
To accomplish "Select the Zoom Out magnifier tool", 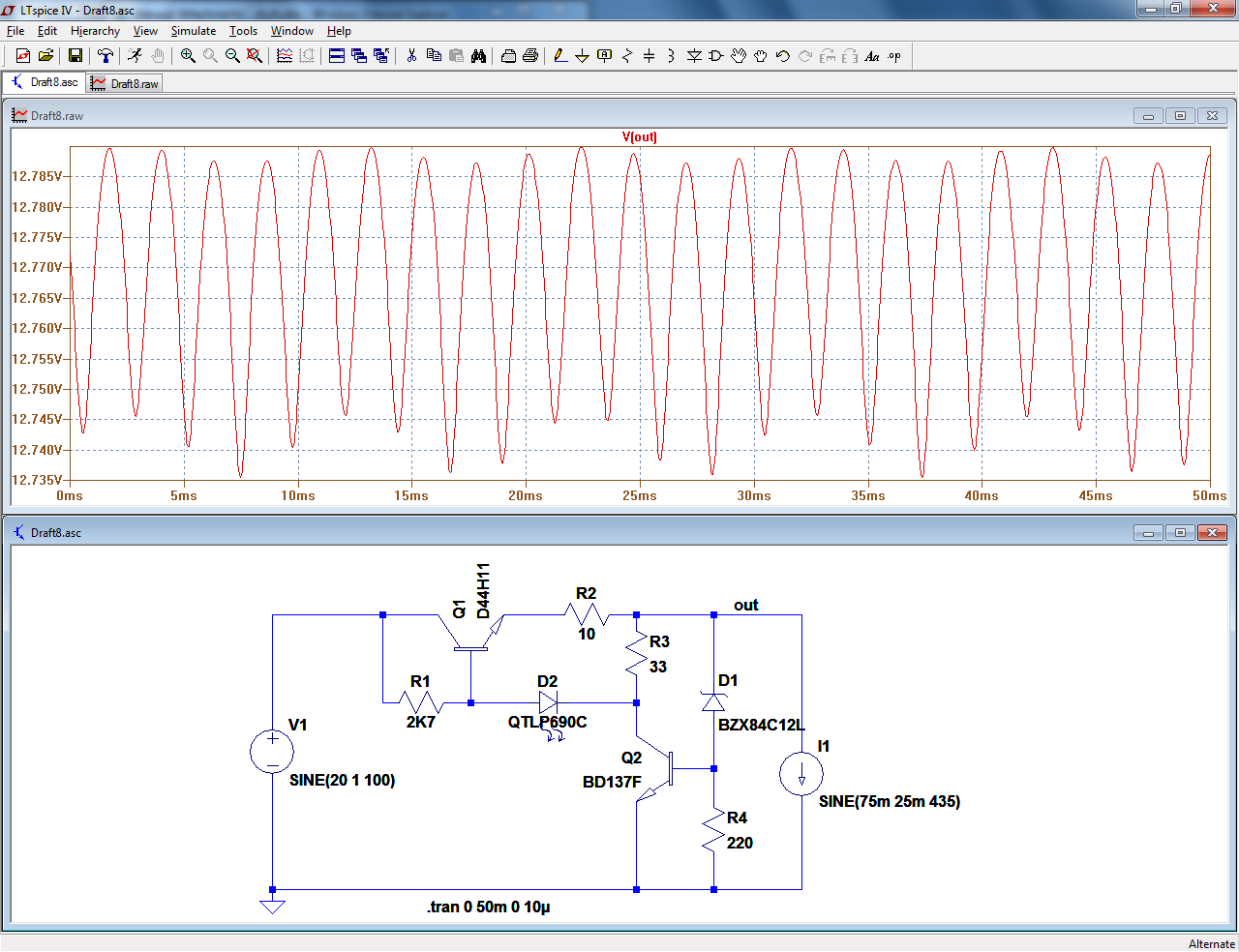I will pyautogui.click(x=232, y=56).
